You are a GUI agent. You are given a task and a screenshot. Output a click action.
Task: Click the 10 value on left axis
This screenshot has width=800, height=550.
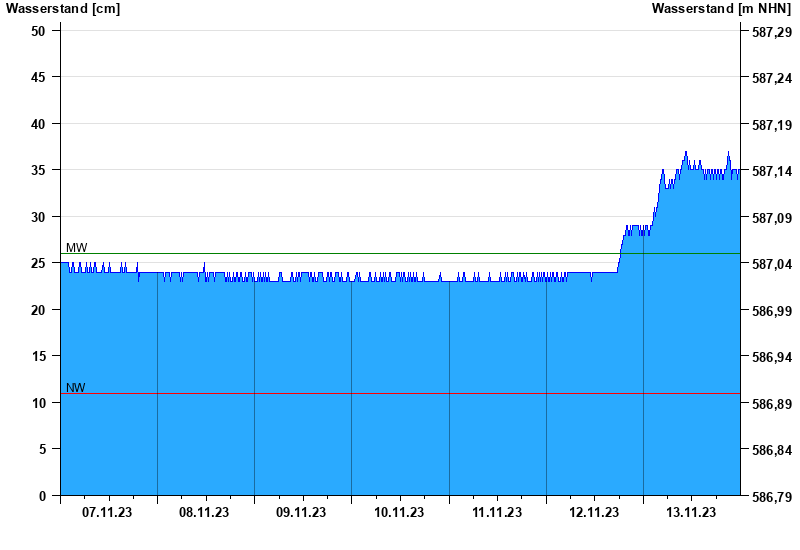click(x=38, y=403)
